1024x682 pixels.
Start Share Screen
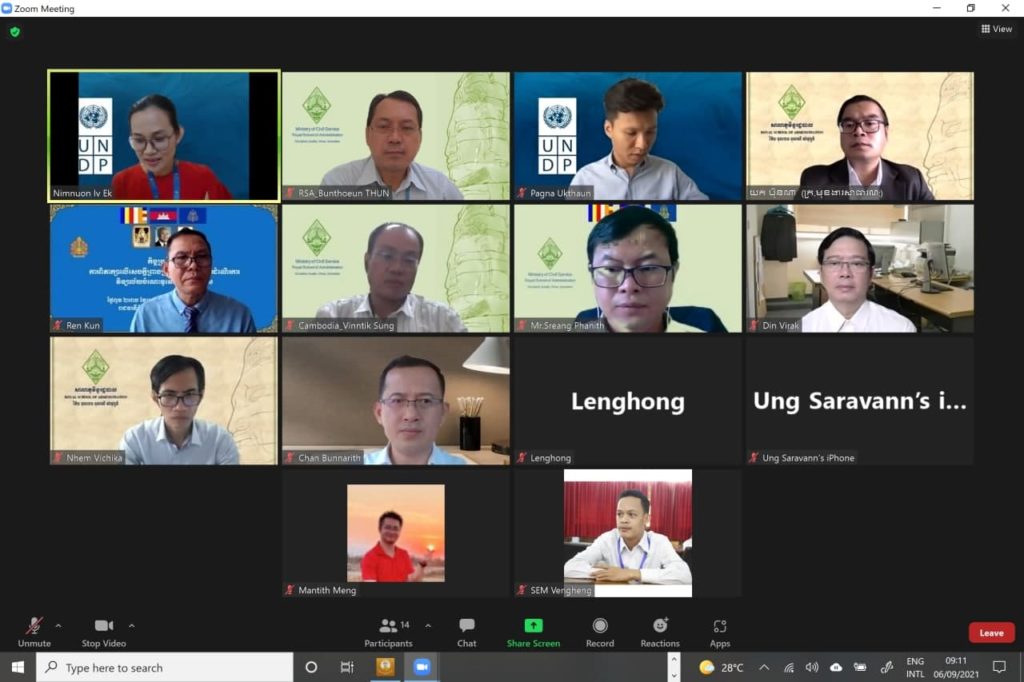533,632
